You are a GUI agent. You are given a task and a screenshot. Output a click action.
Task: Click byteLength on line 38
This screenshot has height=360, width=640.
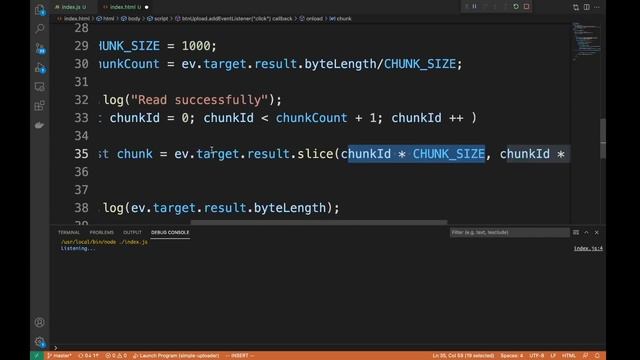[290, 208]
